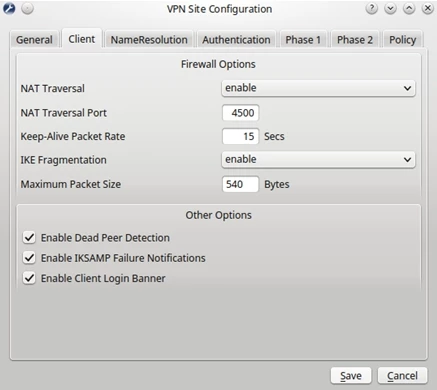This screenshot has height=390, width=437.
Task: Click the Maximum Packet Size field
Action: (x=240, y=184)
